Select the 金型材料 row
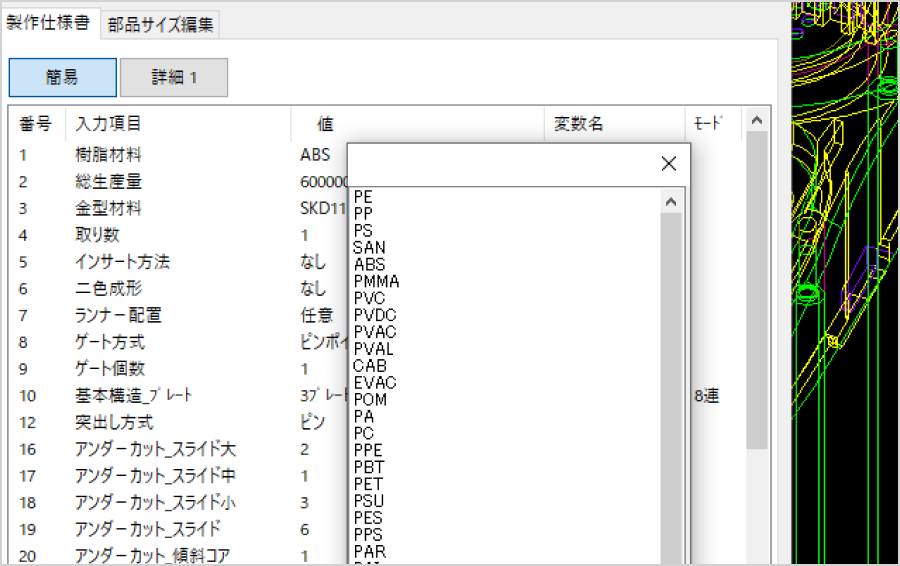 click(x=109, y=209)
